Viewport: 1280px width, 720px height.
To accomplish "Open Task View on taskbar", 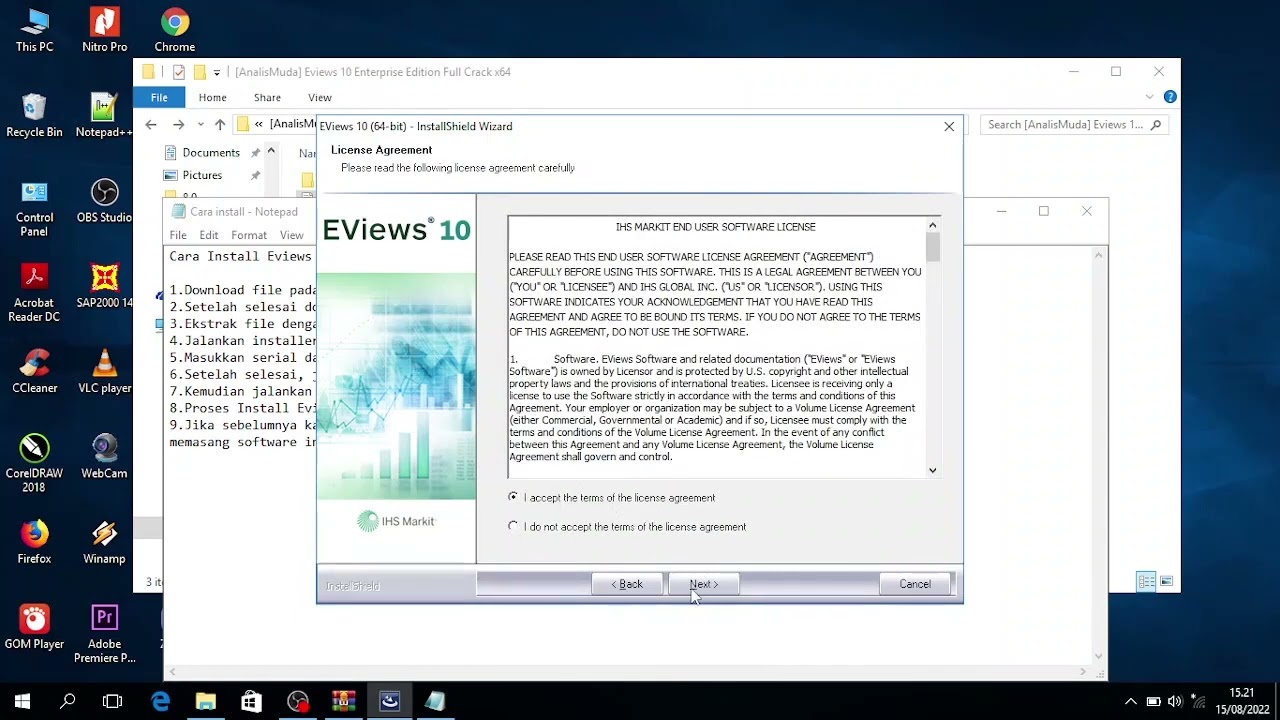I will coord(112,701).
